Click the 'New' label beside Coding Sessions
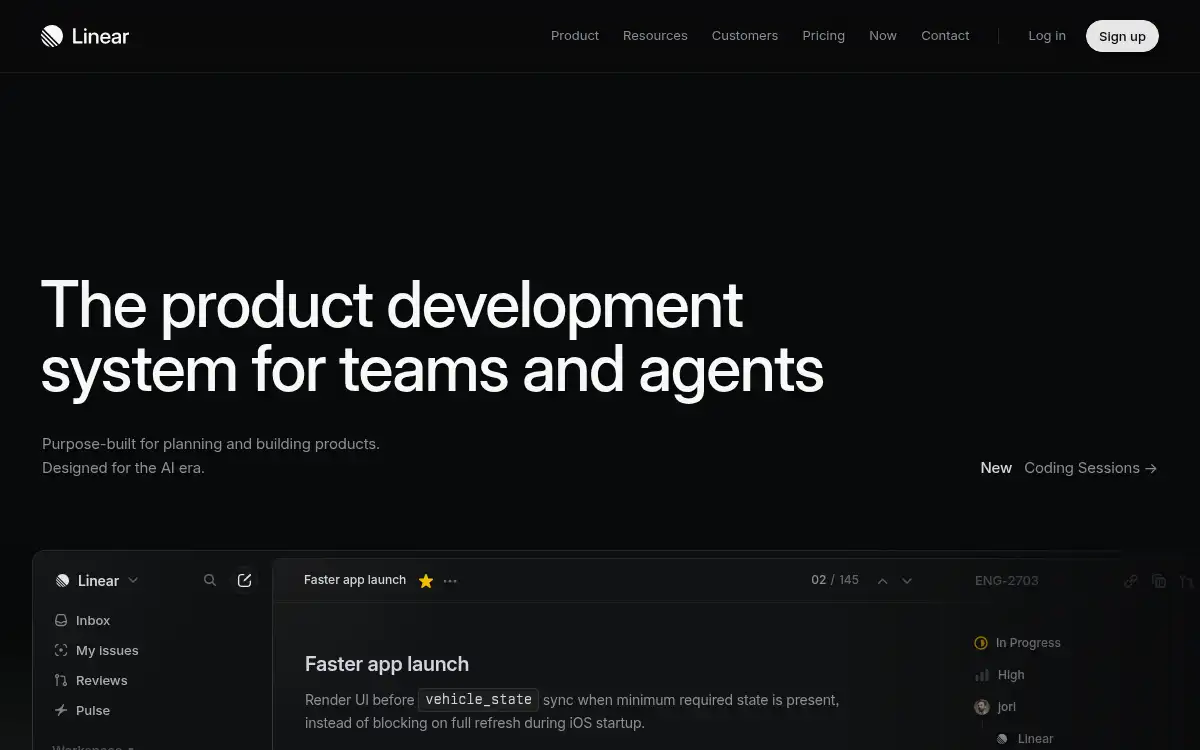This screenshot has height=750, width=1200. coord(996,468)
